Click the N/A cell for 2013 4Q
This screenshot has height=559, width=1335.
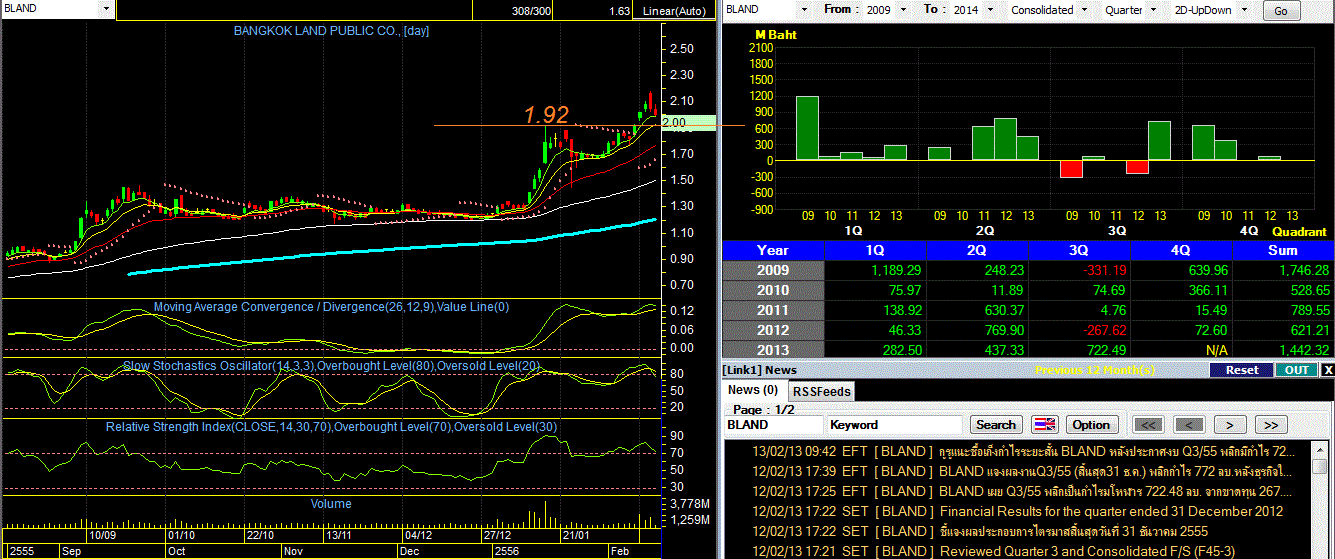coord(1182,350)
